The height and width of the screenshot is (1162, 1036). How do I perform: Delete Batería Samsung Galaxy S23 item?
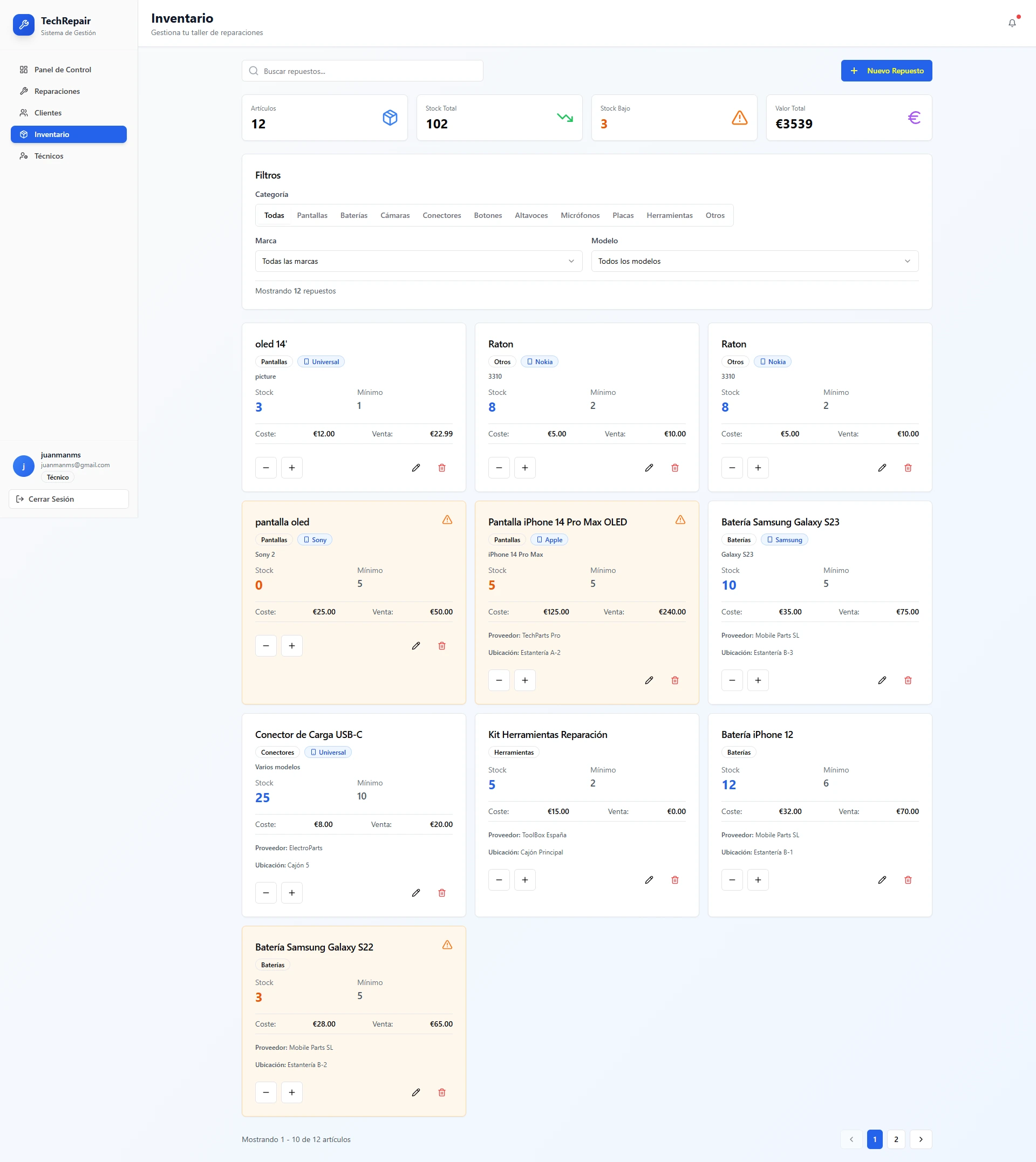coord(908,681)
